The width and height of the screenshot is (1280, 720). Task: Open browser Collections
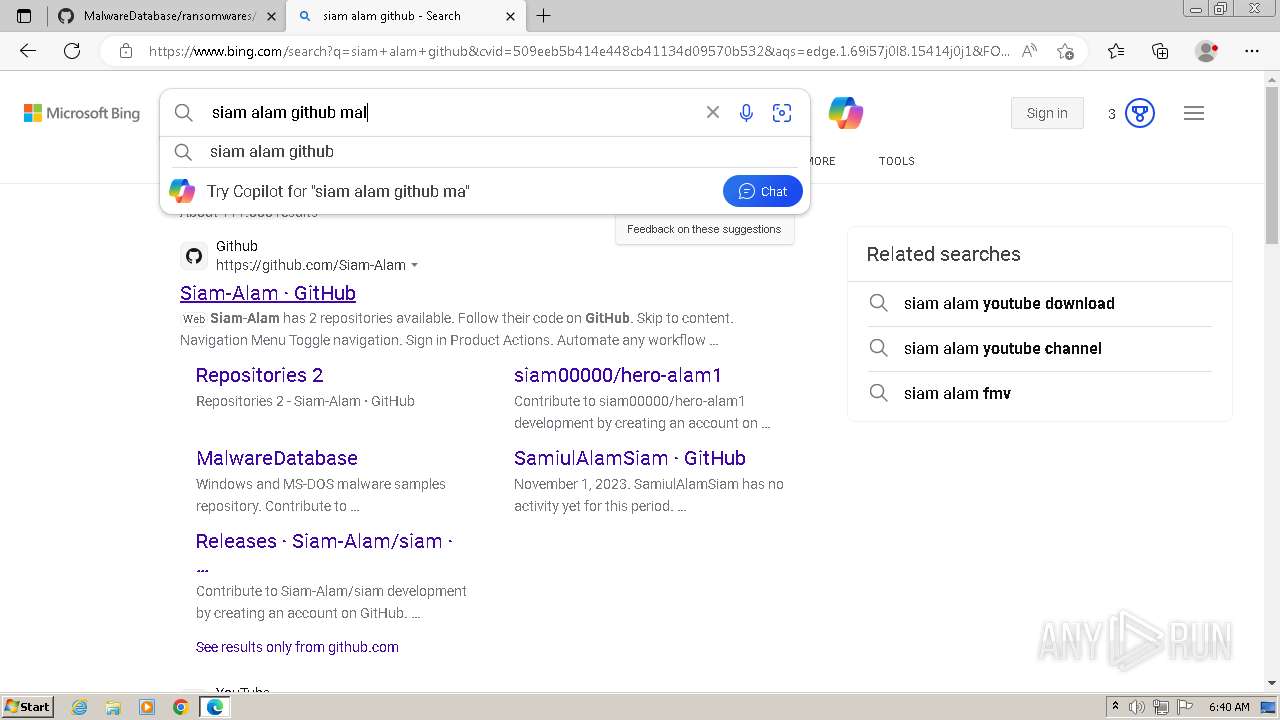point(1160,51)
